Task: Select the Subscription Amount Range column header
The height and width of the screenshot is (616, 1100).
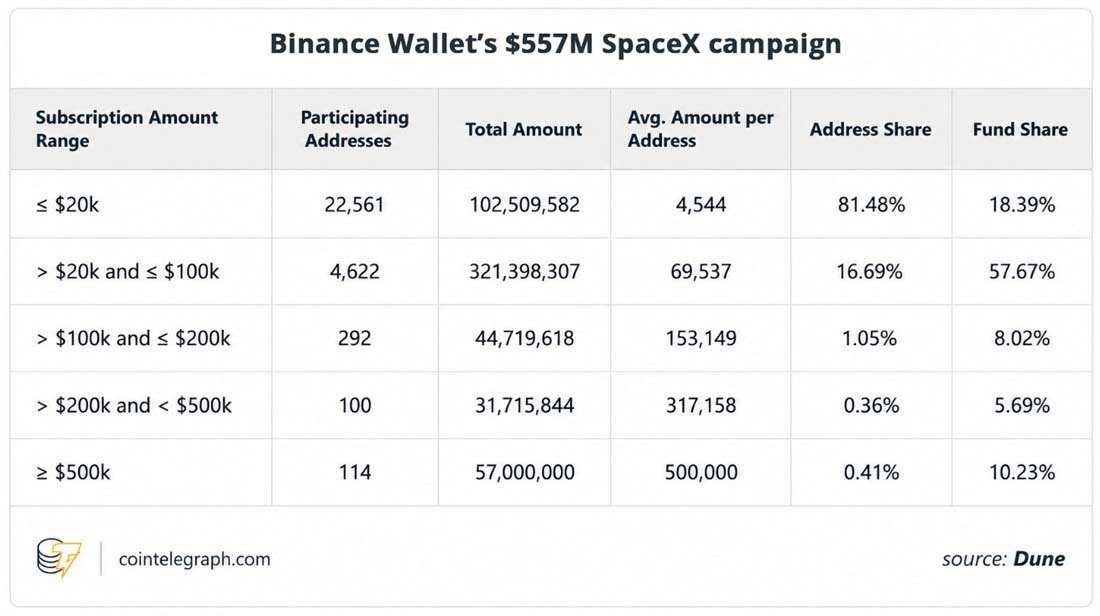Action: tap(127, 129)
